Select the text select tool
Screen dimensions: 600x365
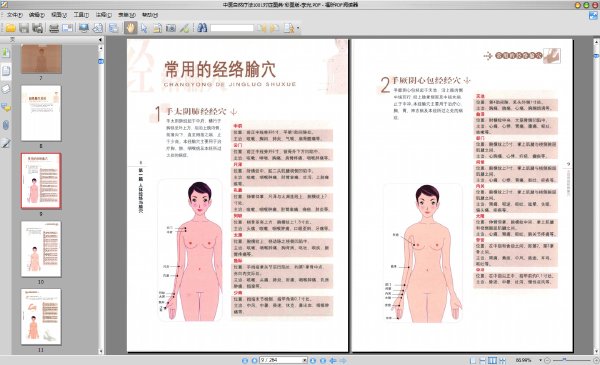[157, 28]
